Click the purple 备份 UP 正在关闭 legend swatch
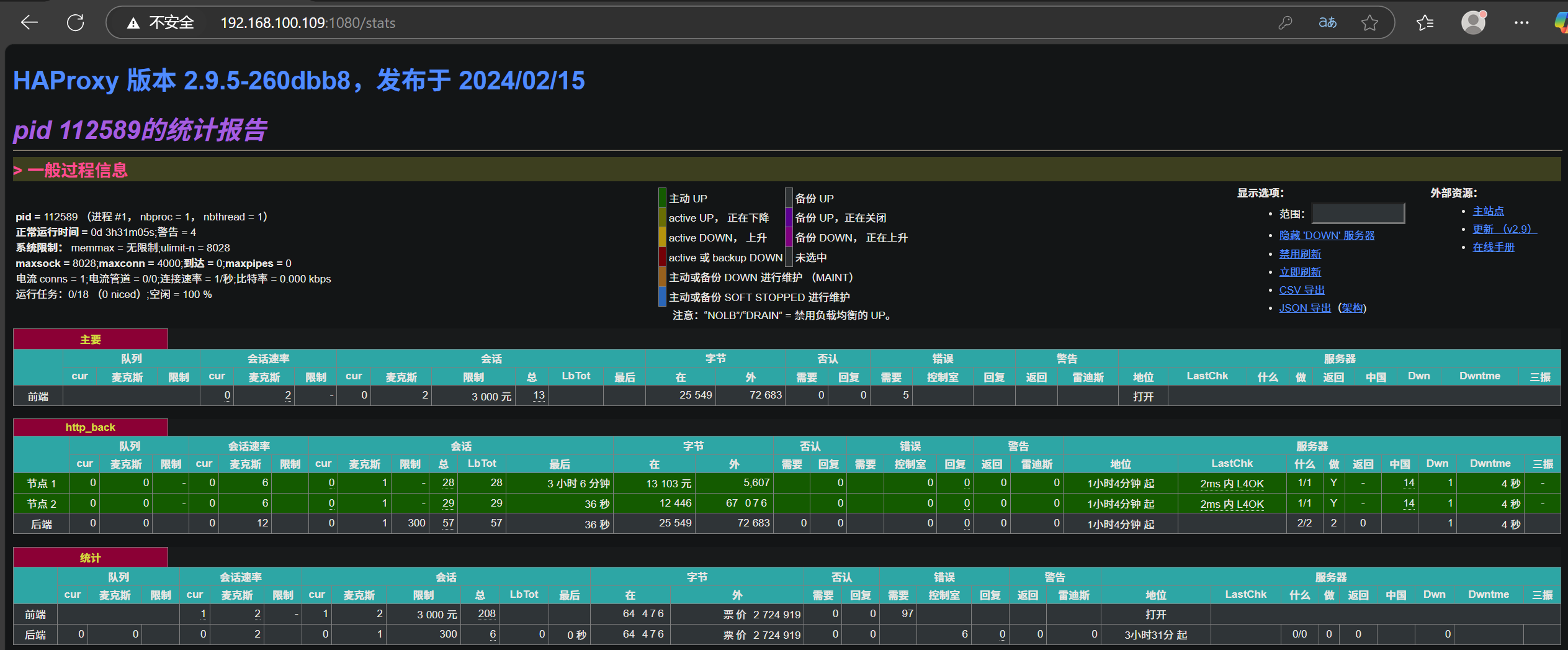The height and width of the screenshot is (650, 1568). [x=789, y=218]
